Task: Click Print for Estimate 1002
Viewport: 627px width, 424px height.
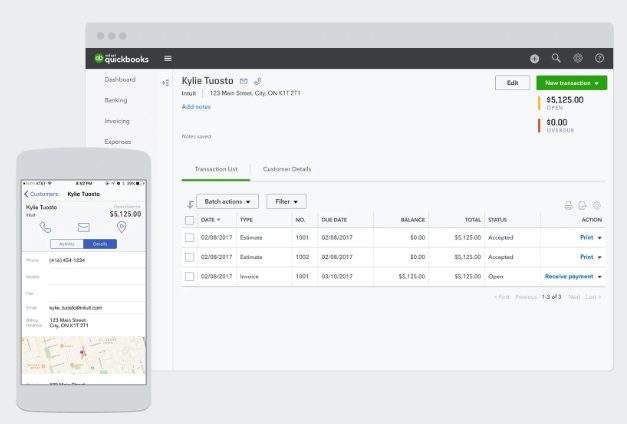Action: click(x=587, y=257)
